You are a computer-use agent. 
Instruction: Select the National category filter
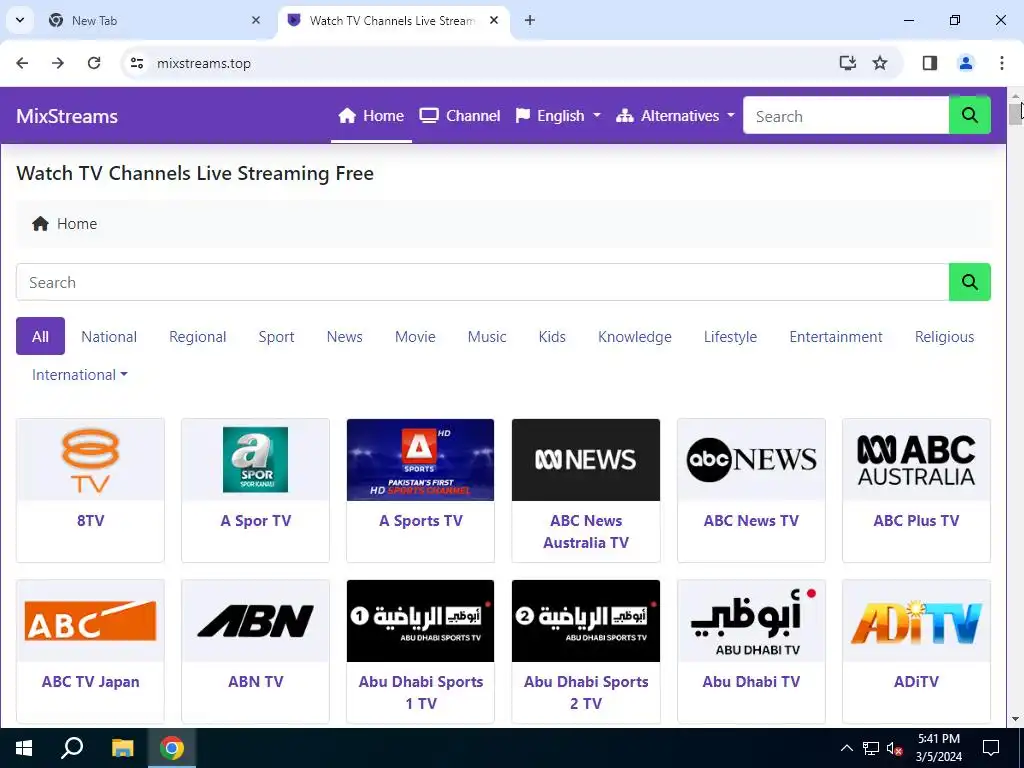(x=109, y=336)
